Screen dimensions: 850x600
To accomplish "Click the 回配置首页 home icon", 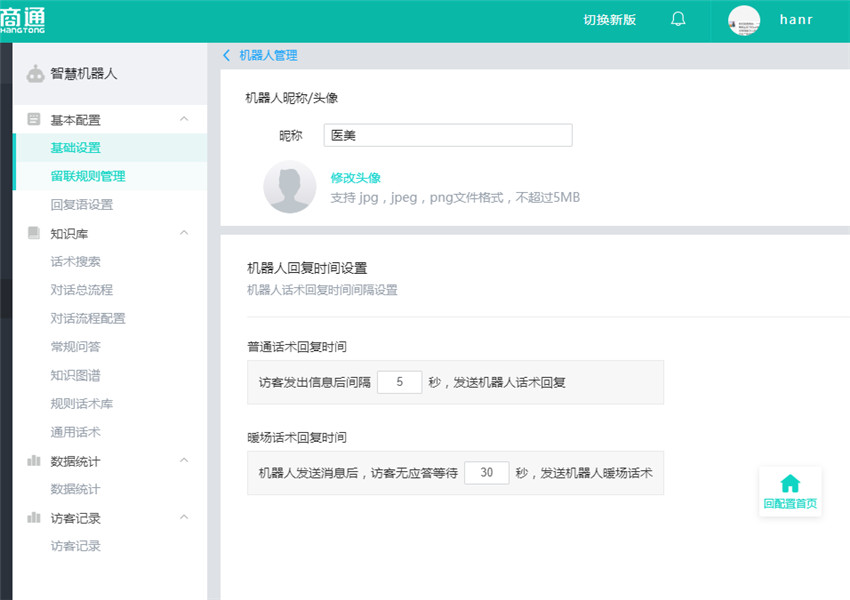I will [x=790, y=484].
